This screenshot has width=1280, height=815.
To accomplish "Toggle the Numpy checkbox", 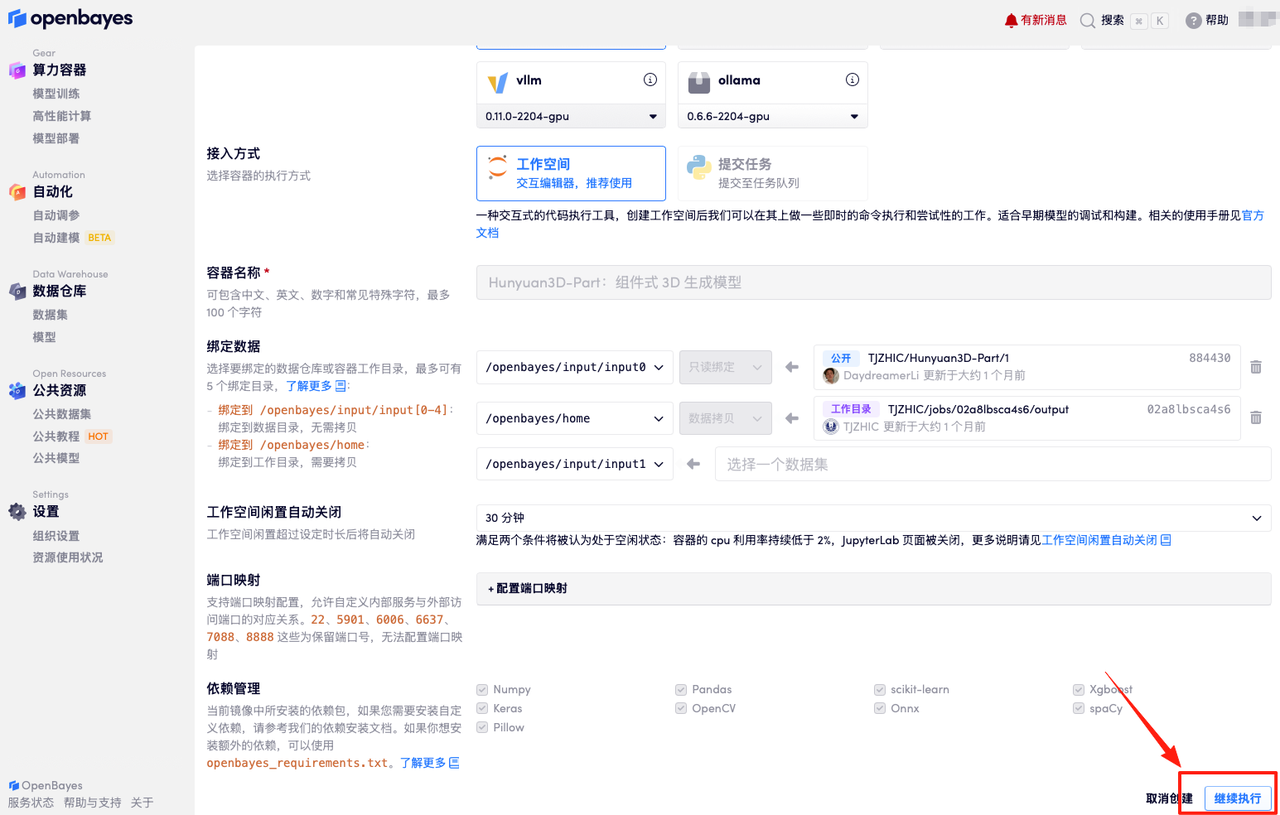I will [x=482, y=690].
